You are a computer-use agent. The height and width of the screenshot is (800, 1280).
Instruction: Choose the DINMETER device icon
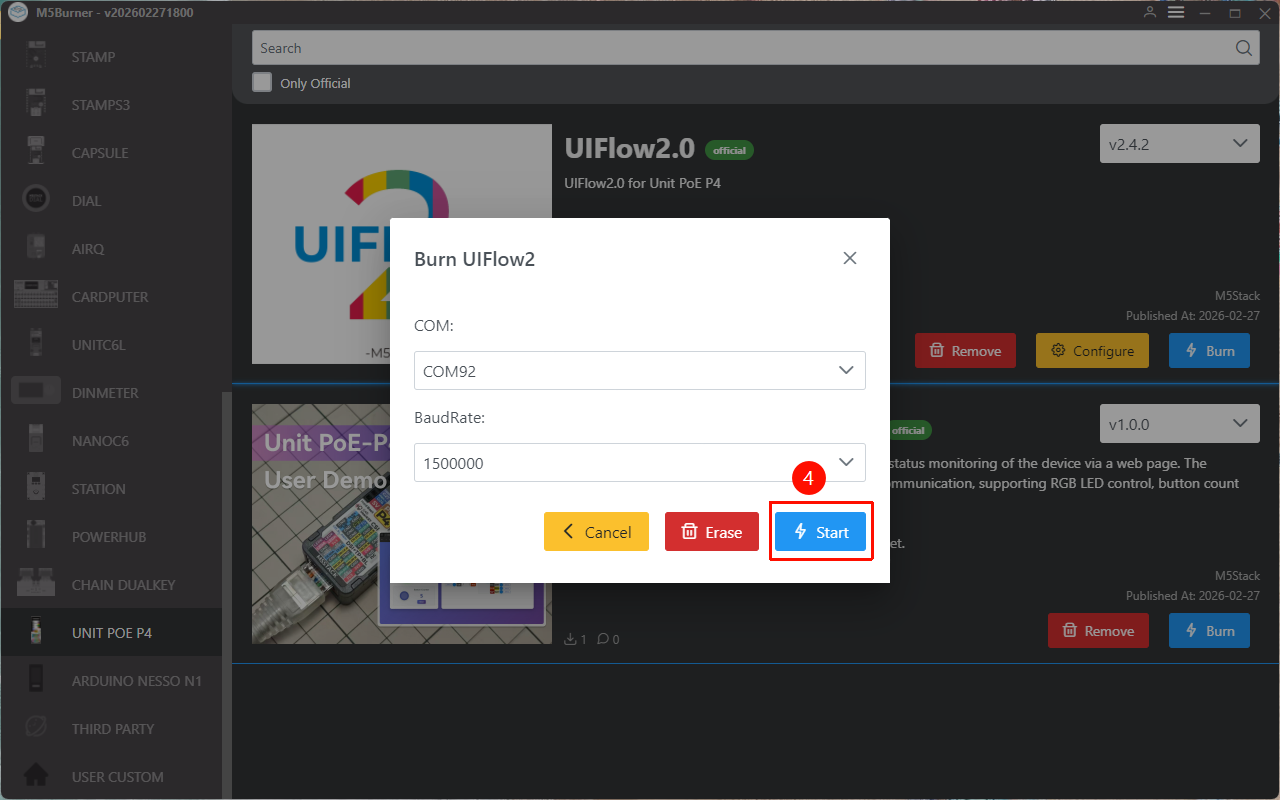click(x=36, y=392)
